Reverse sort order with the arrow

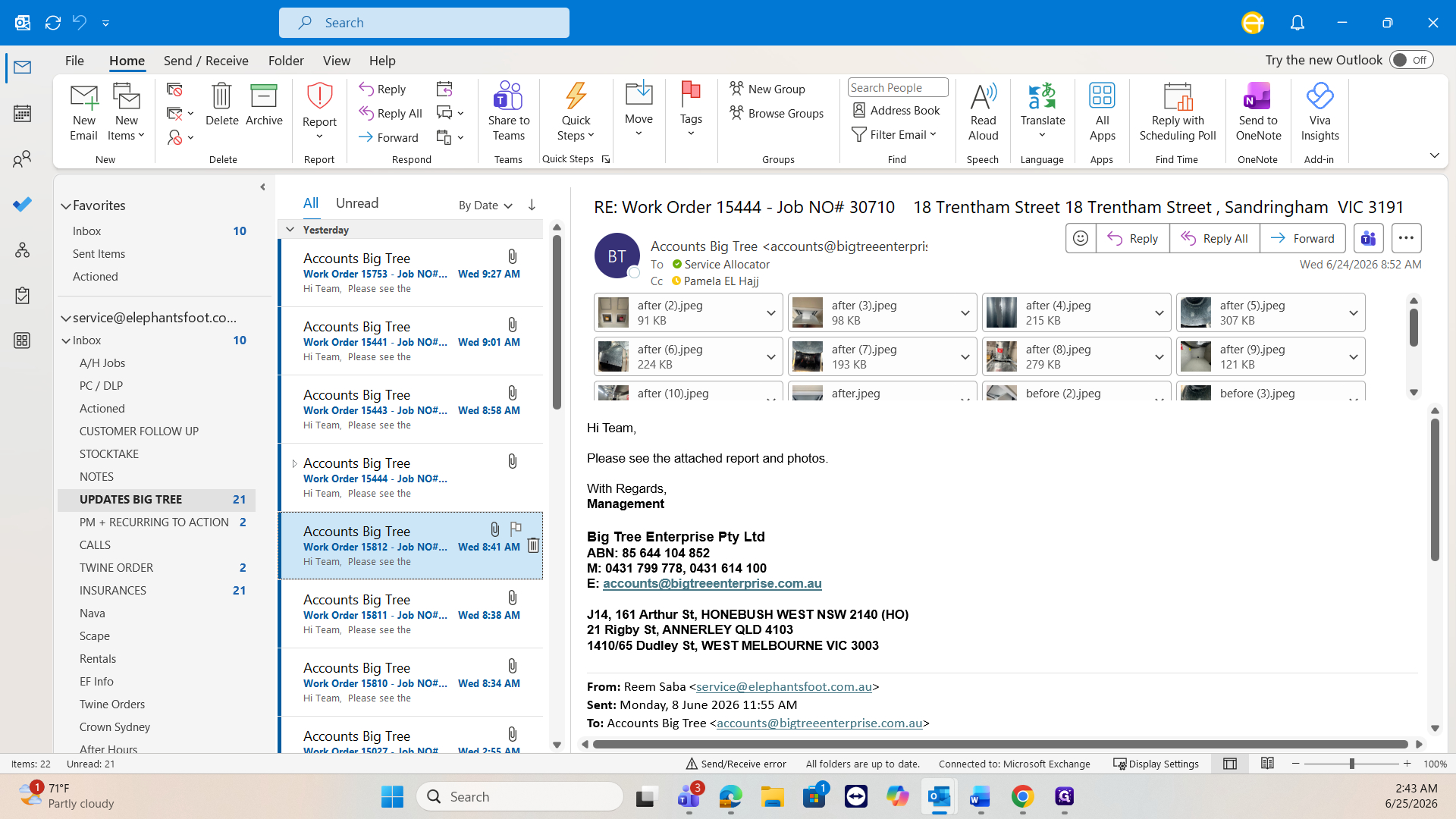pyautogui.click(x=532, y=205)
